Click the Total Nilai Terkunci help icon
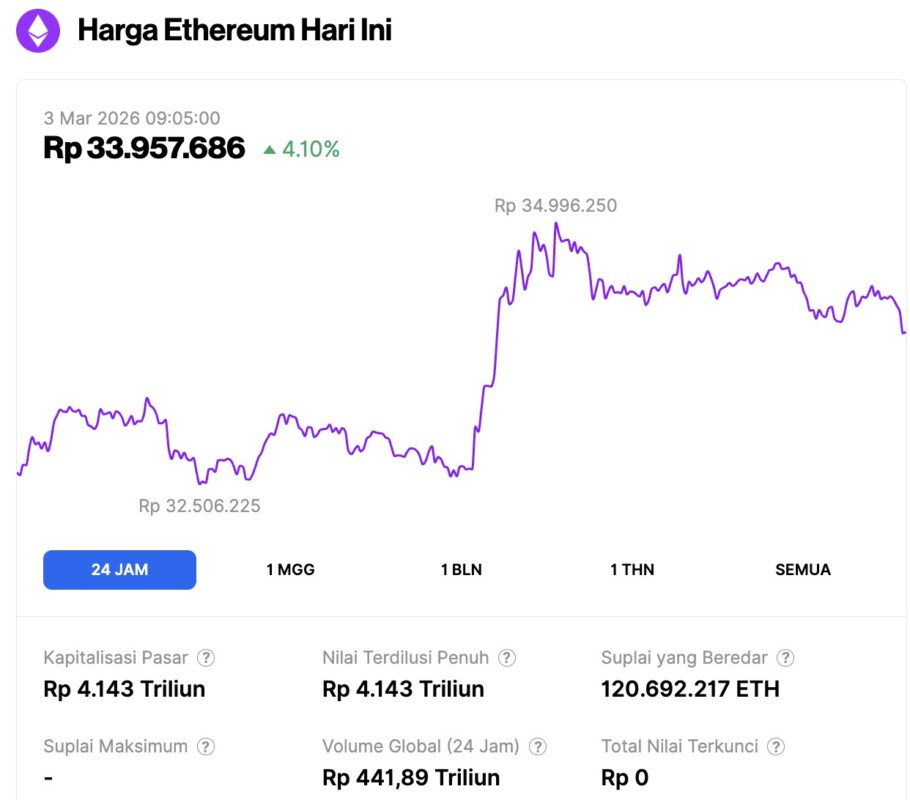This screenshot has height=800, width=910. click(776, 746)
